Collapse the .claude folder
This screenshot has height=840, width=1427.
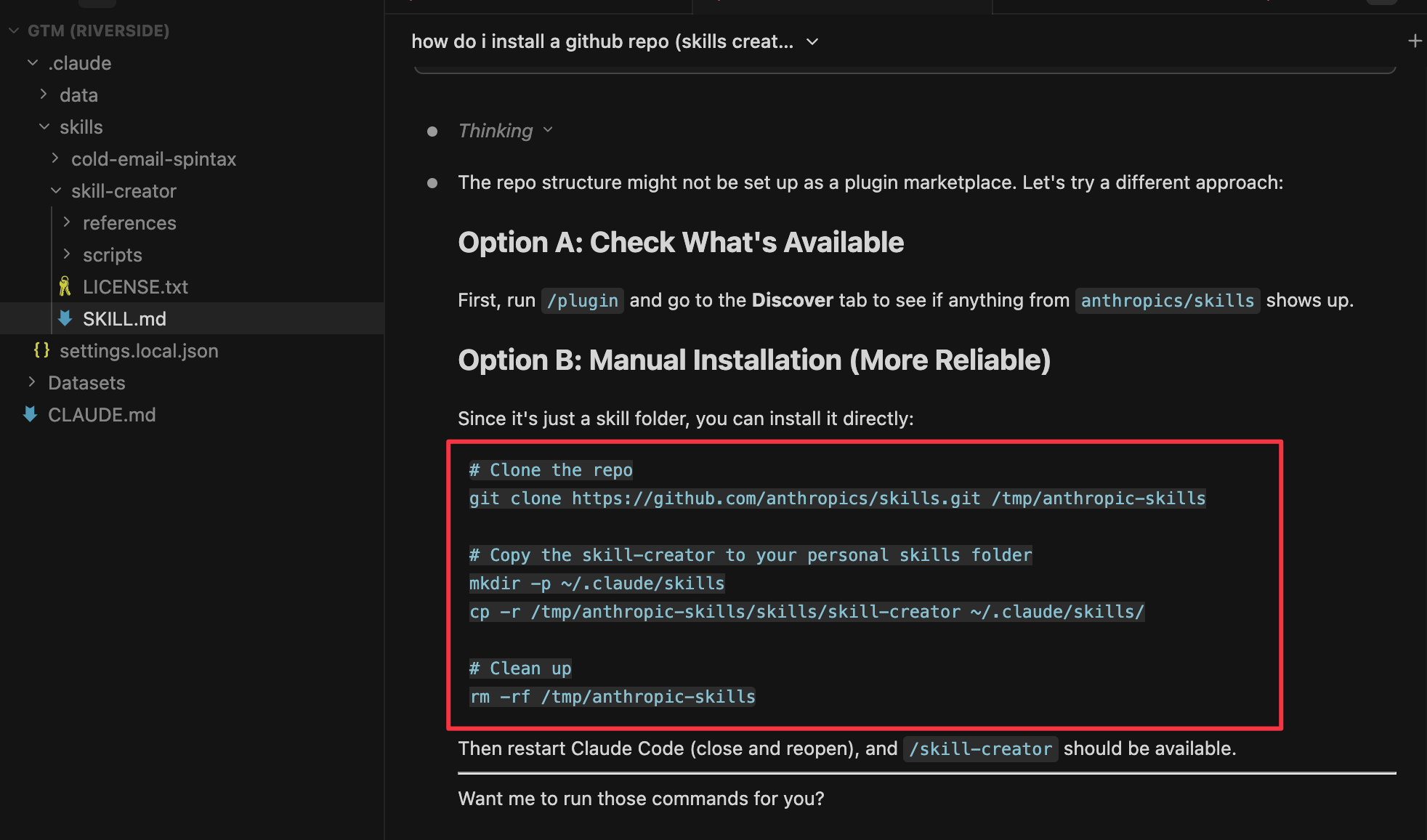33,63
